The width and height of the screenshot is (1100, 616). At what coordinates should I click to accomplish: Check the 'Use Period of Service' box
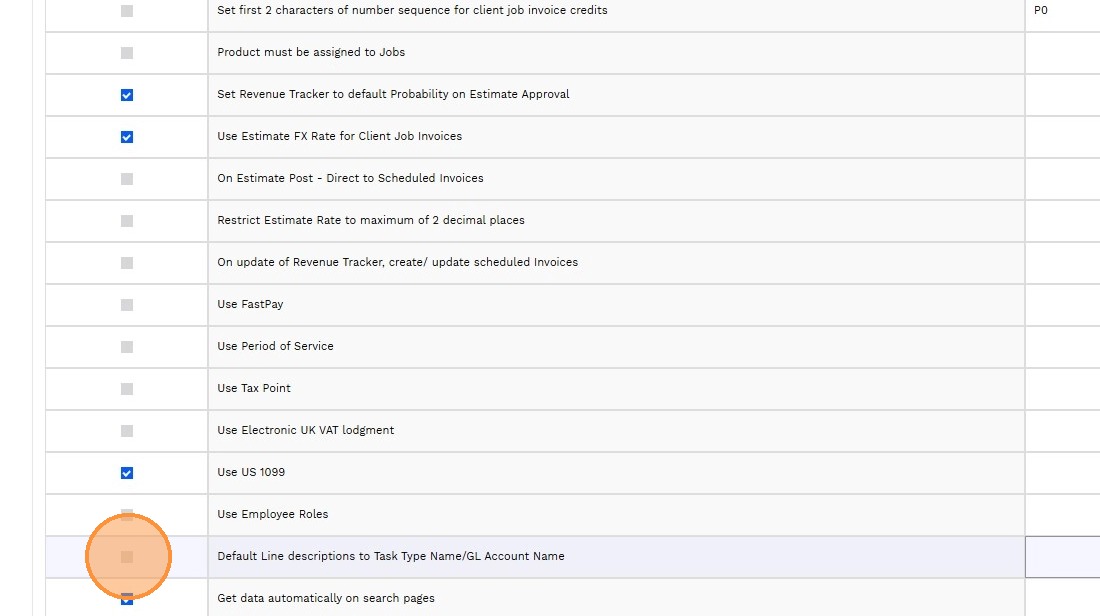point(127,347)
